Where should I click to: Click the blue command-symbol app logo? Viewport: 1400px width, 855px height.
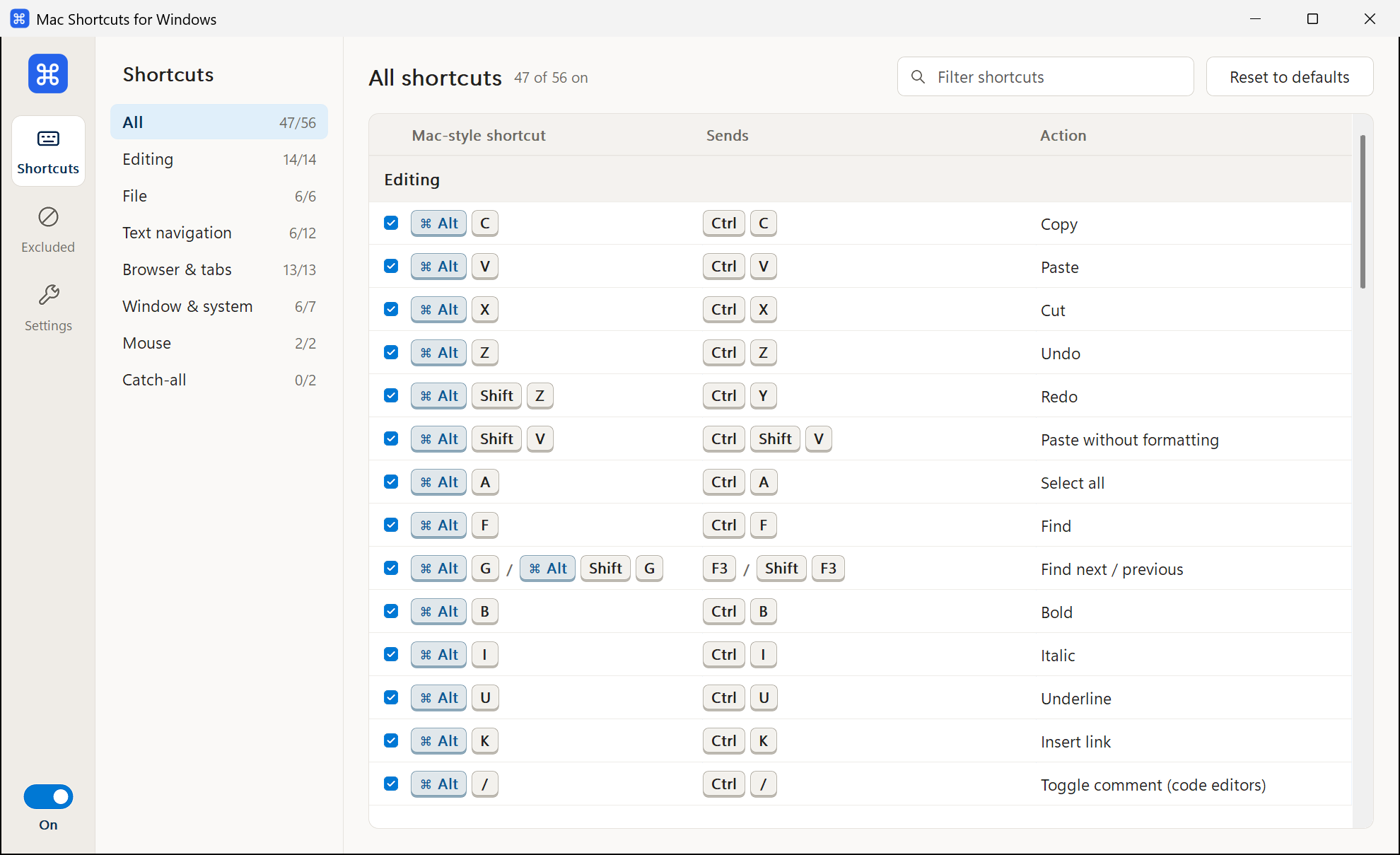(x=48, y=74)
